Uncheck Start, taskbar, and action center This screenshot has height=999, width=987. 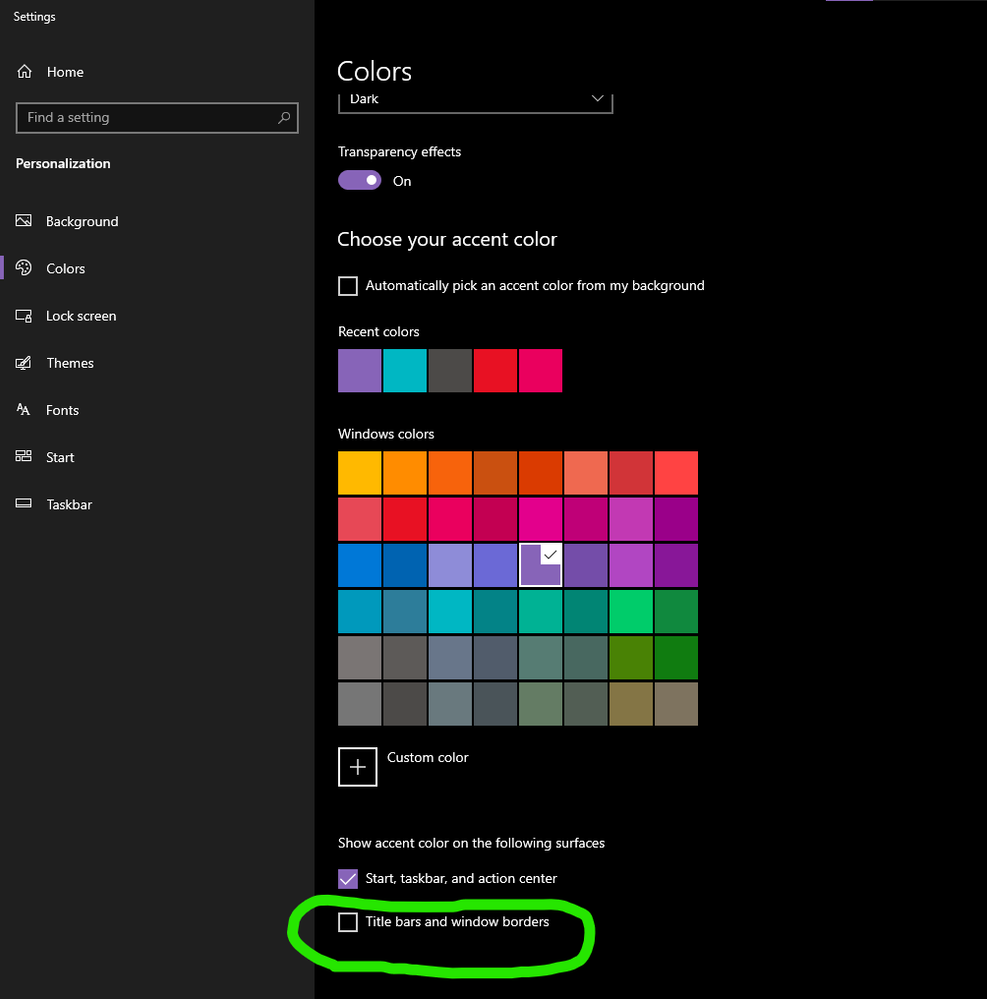point(348,879)
